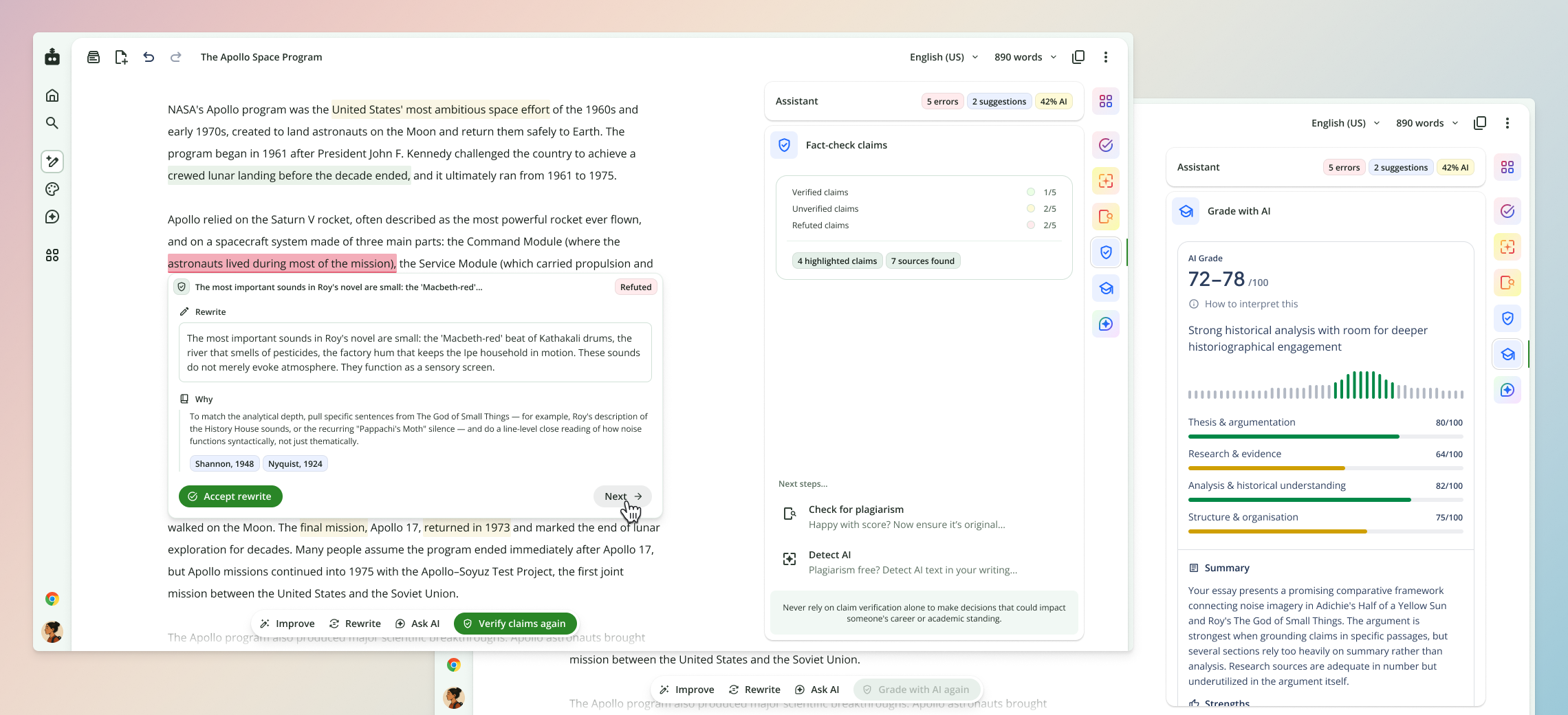Image resolution: width=1568 pixels, height=715 pixels.
Task: Go to the Next claim
Action: [622, 496]
